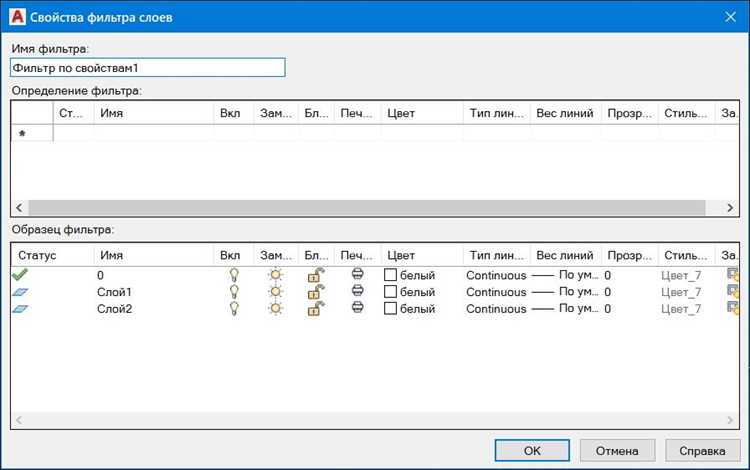
Task: Click the viewport freeze icon for layer 0
Action: click(x=733, y=275)
